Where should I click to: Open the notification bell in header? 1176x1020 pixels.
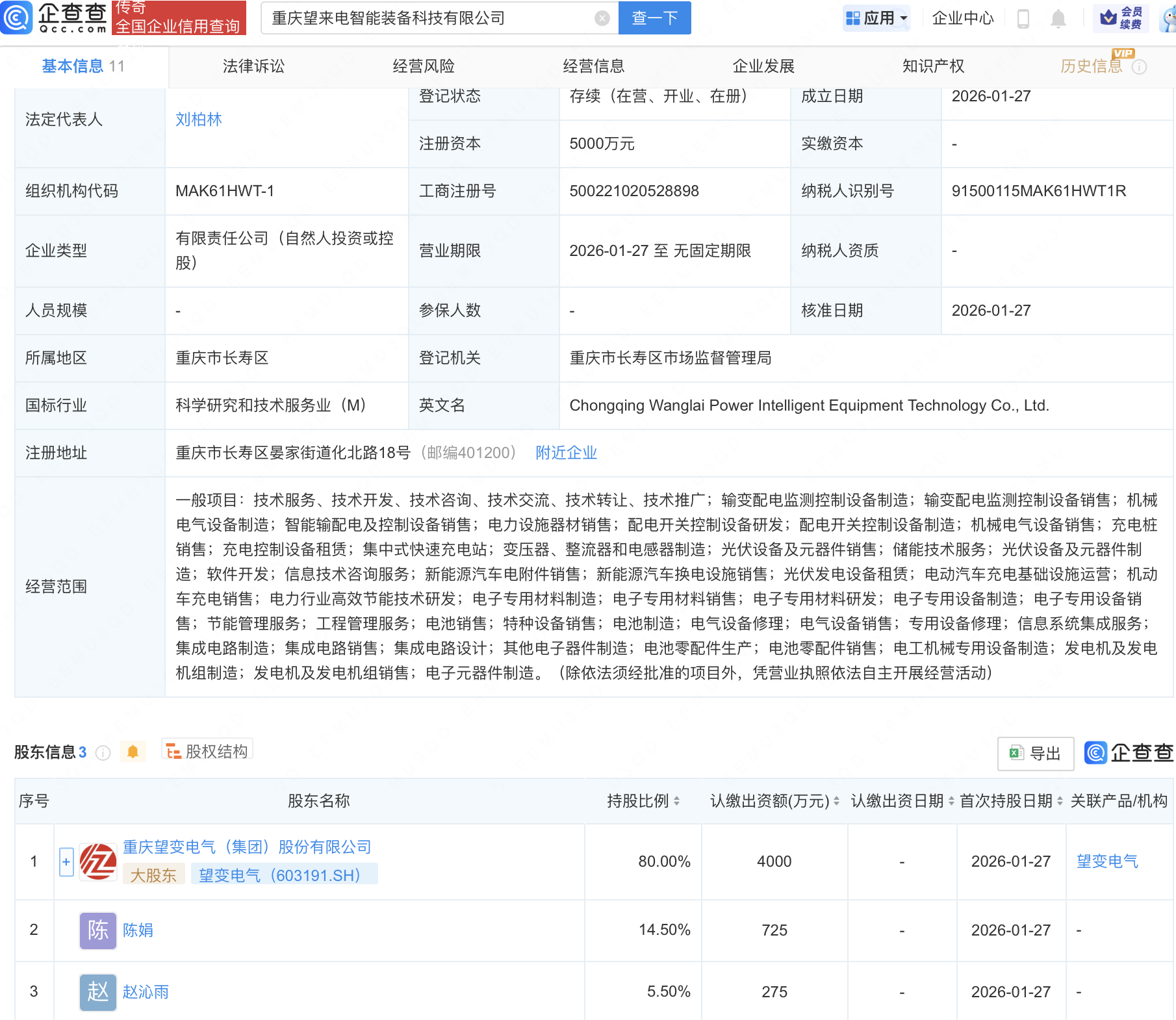pyautogui.click(x=1058, y=19)
